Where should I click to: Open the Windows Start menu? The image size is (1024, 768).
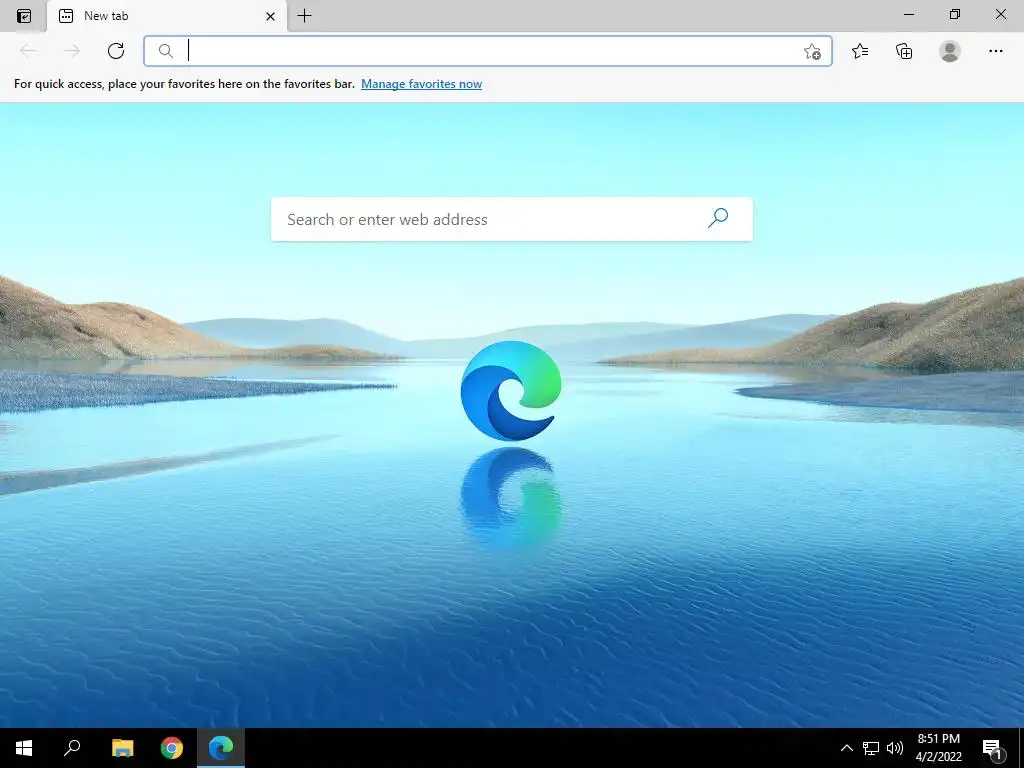click(24, 748)
